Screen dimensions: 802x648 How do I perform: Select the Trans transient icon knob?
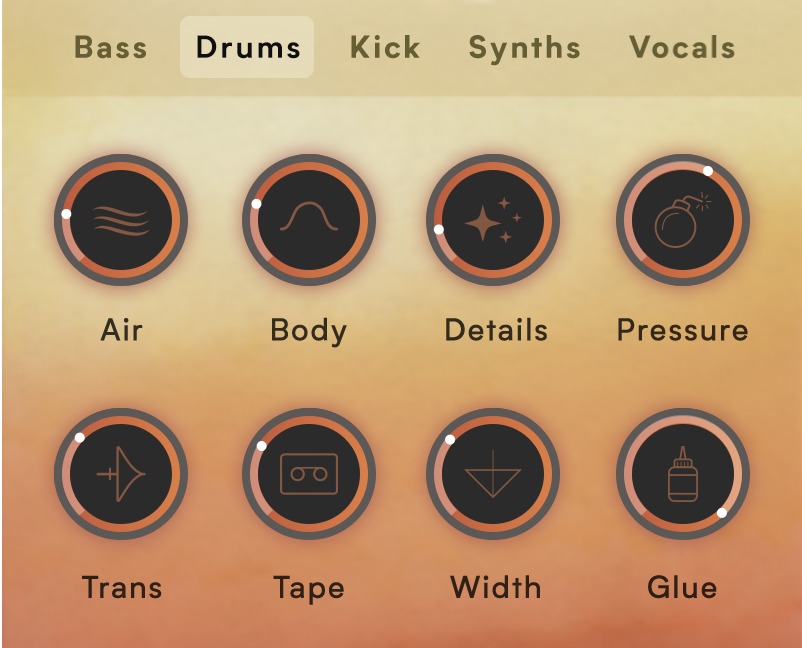tap(121, 474)
